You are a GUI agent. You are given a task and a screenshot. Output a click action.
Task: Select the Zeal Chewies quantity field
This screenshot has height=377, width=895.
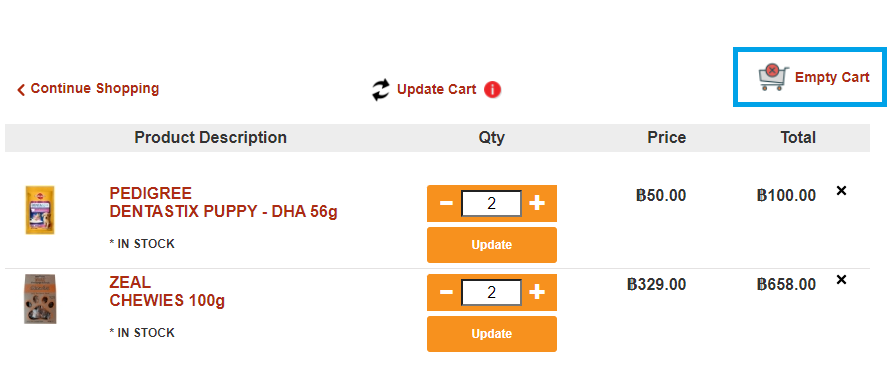coord(491,292)
